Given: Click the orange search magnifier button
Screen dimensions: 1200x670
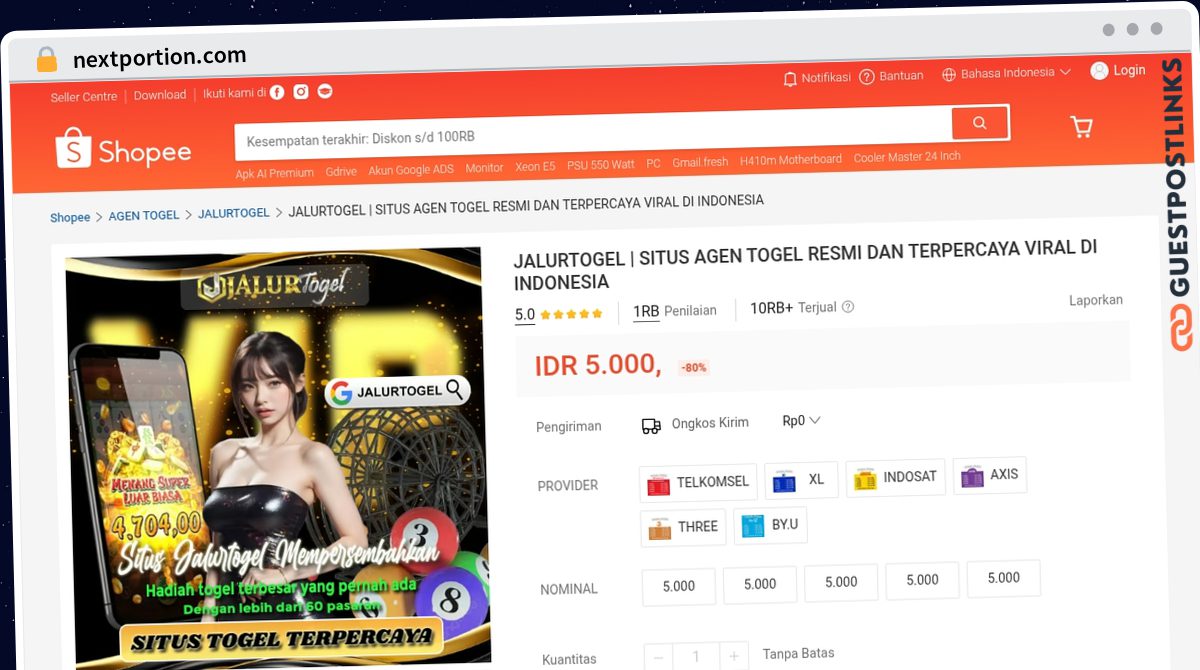Looking at the screenshot, I should click(980, 123).
